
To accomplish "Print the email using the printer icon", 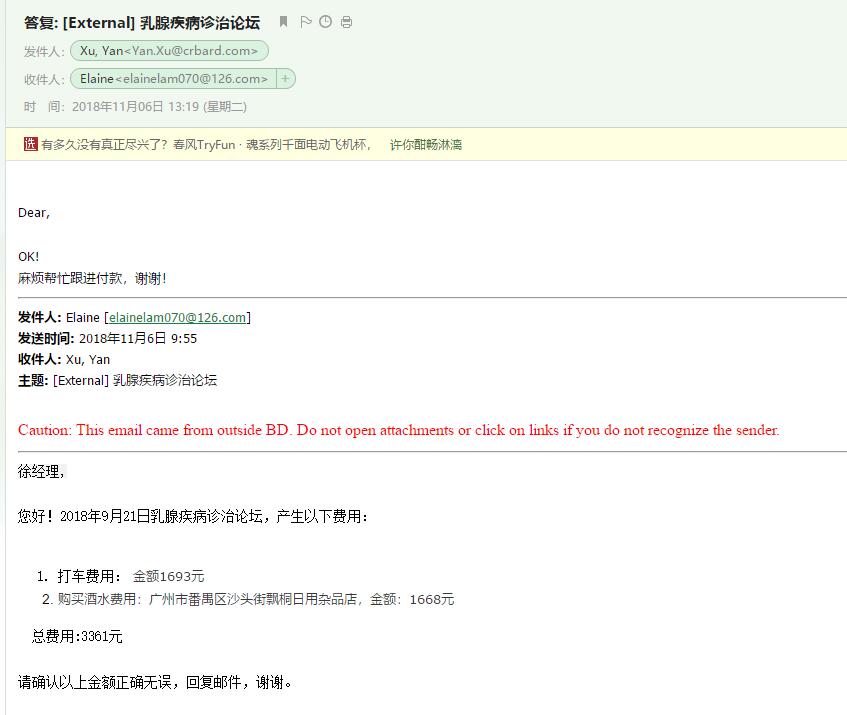I will click(346, 22).
